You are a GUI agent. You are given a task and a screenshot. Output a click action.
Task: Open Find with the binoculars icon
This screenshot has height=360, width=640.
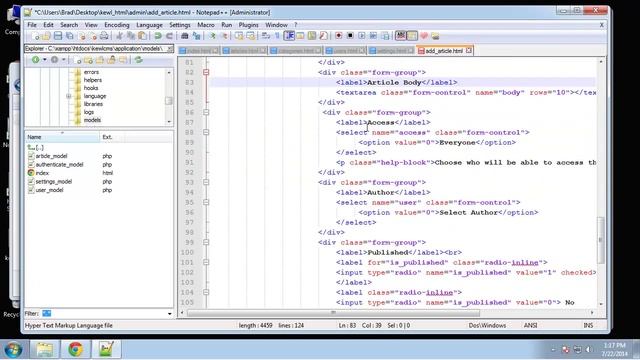[184, 36]
